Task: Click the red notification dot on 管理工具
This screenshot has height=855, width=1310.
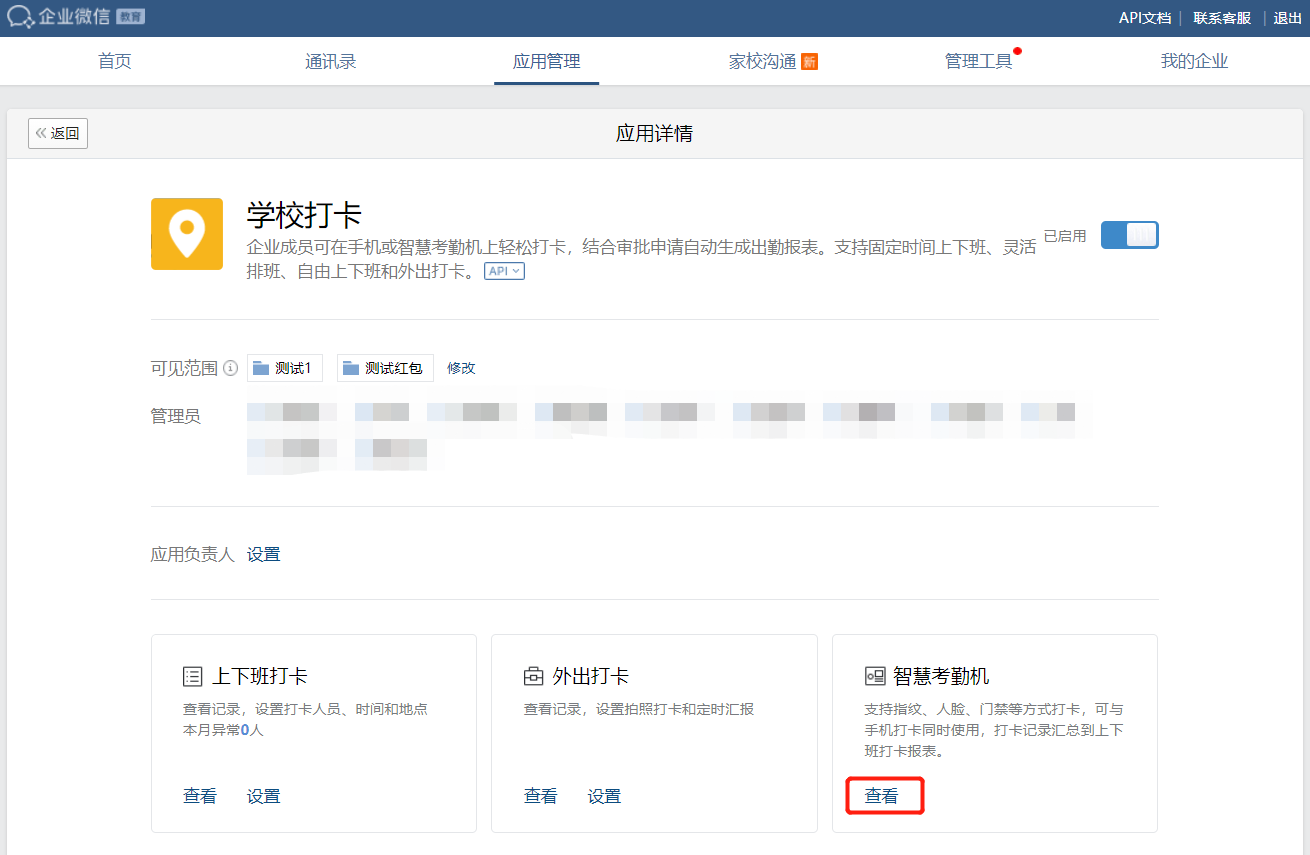Action: click(1017, 50)
